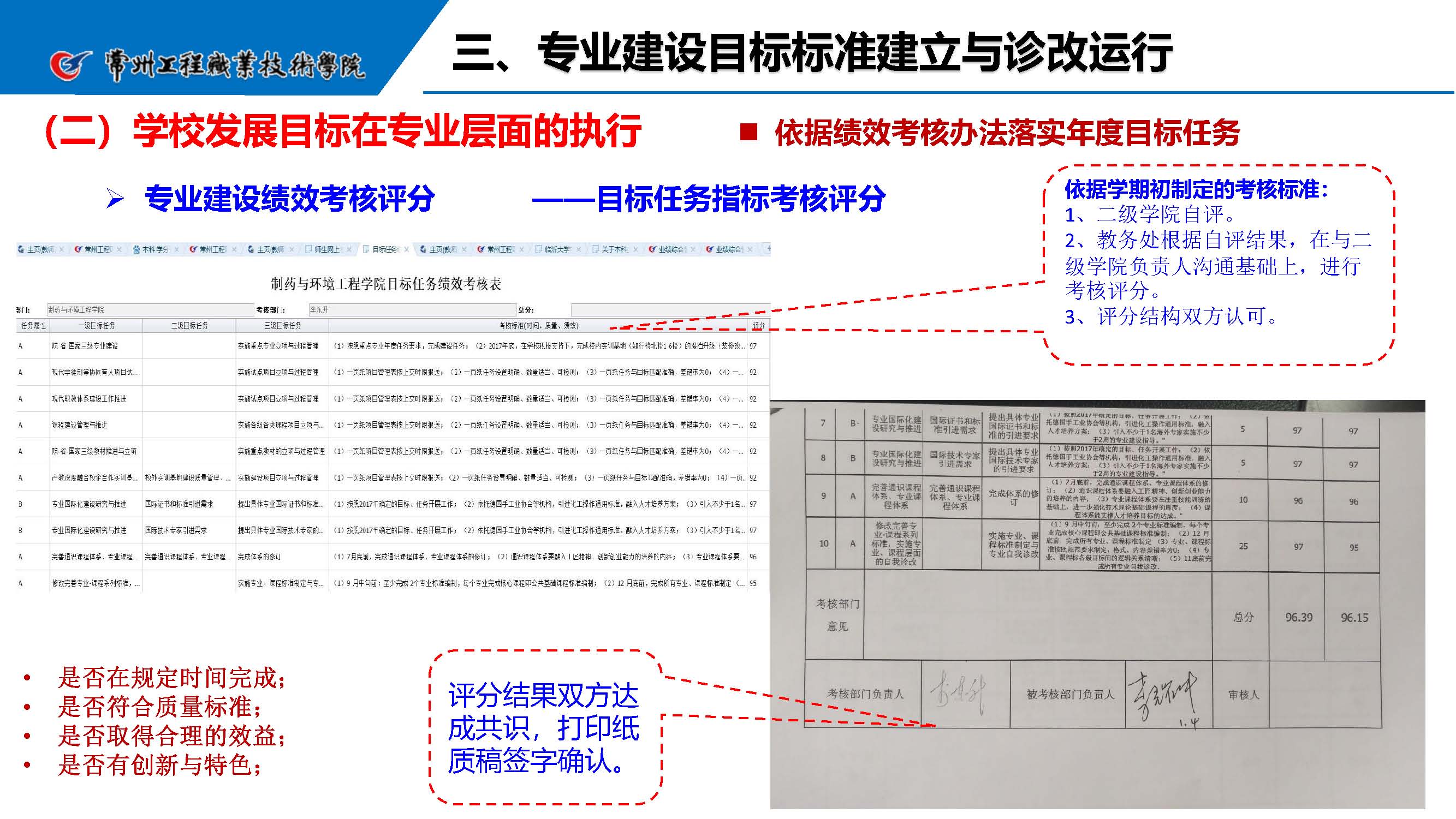Screen dimensions: 1456x819
Task: Click the Baidu paw favicon on 本科学分 tab
Action: (x=136, y=249)
